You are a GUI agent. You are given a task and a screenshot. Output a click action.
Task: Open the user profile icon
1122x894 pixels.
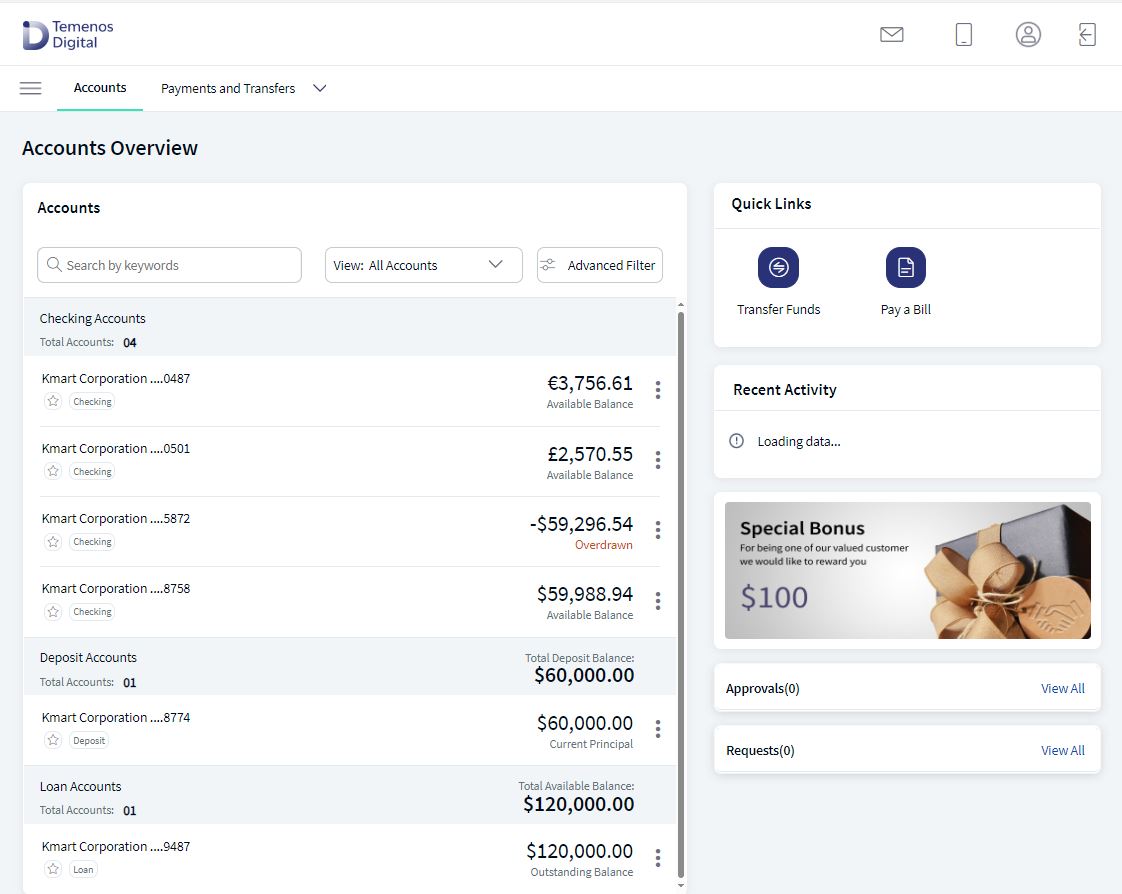[1028, 34]
